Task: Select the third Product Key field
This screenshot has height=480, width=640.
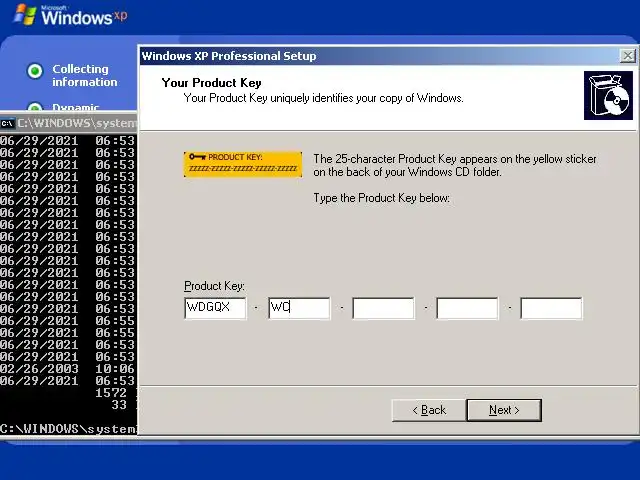Action: [x=383, y=308]
